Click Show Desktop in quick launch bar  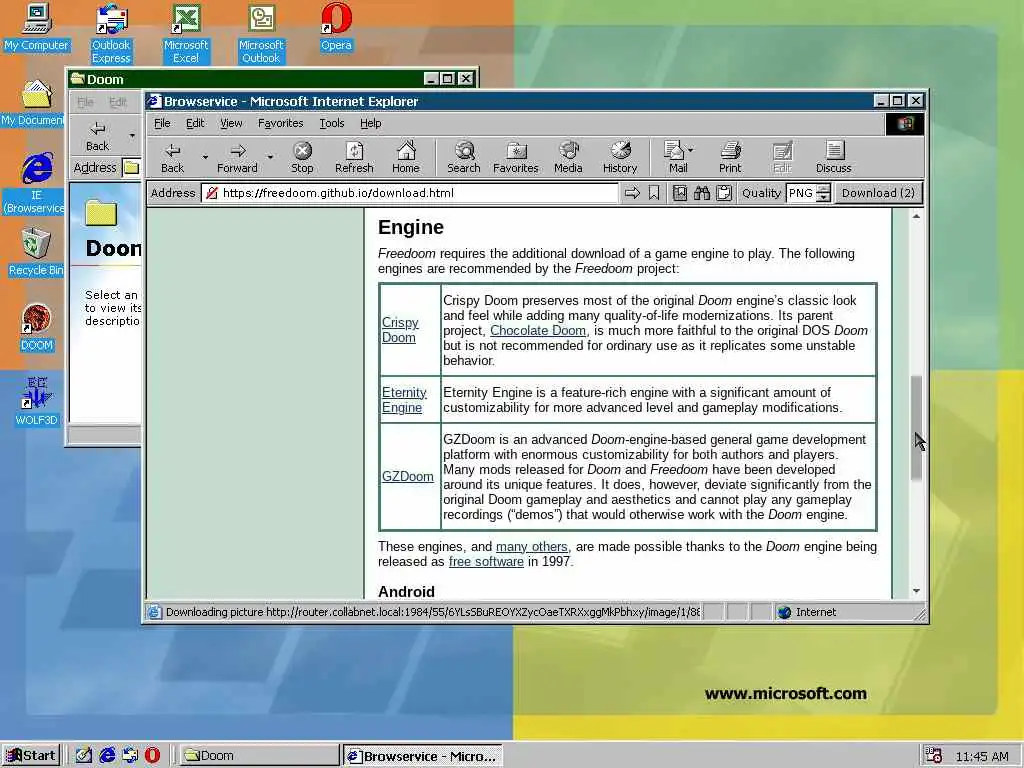tap(84, 755)
